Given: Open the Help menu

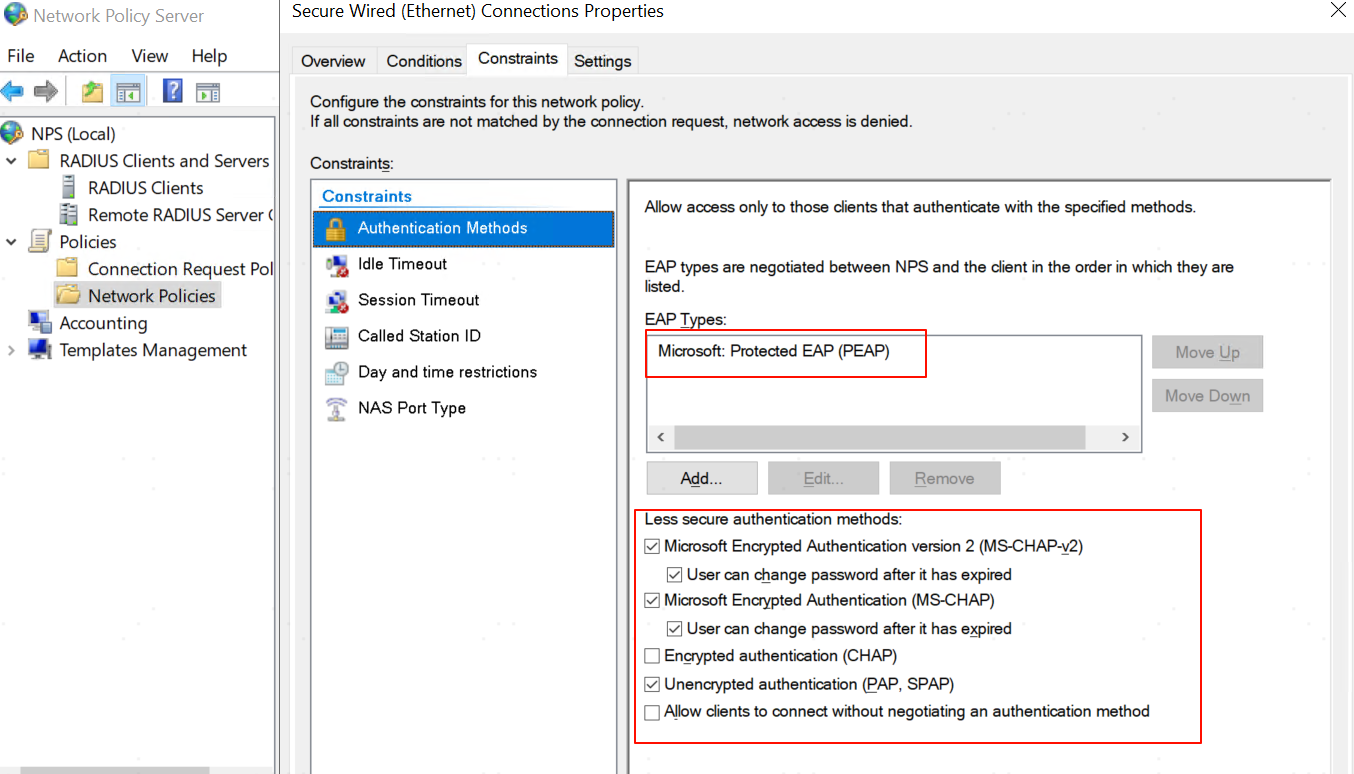Looking at the screenshot, I should pyautogui.click(x=209, y=56).
